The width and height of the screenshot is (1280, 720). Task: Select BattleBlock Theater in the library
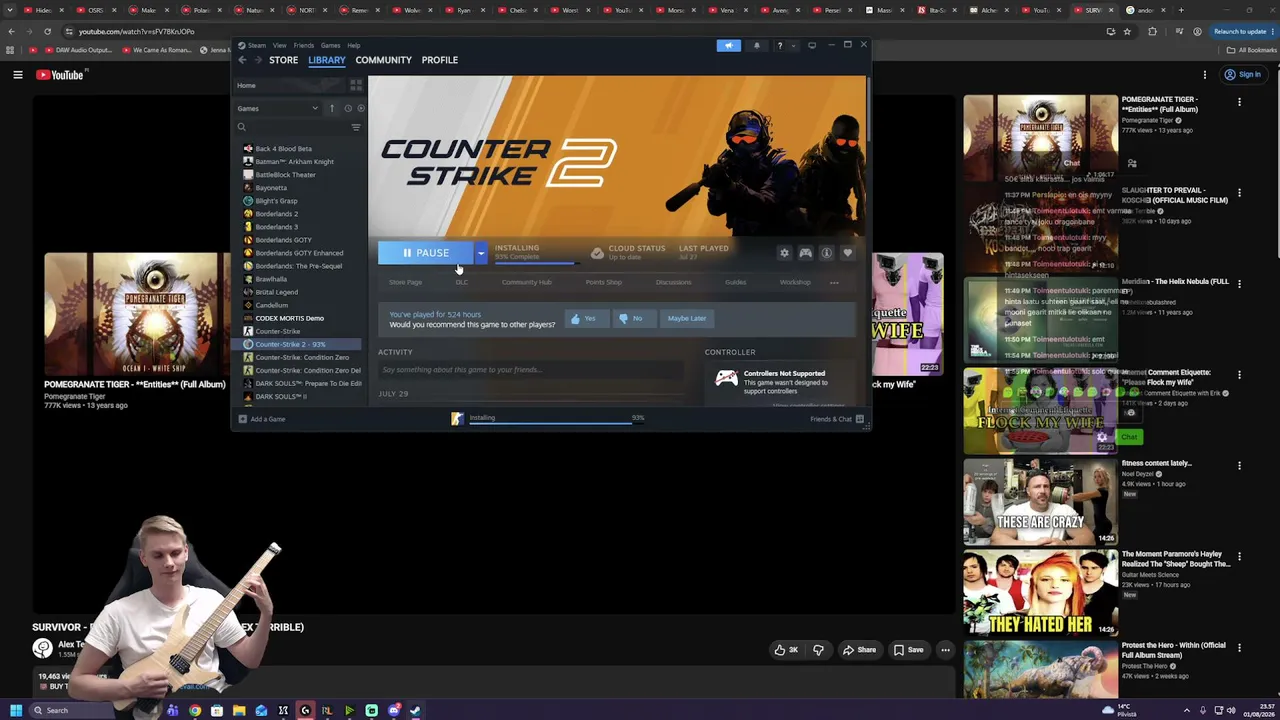[285, 174]
